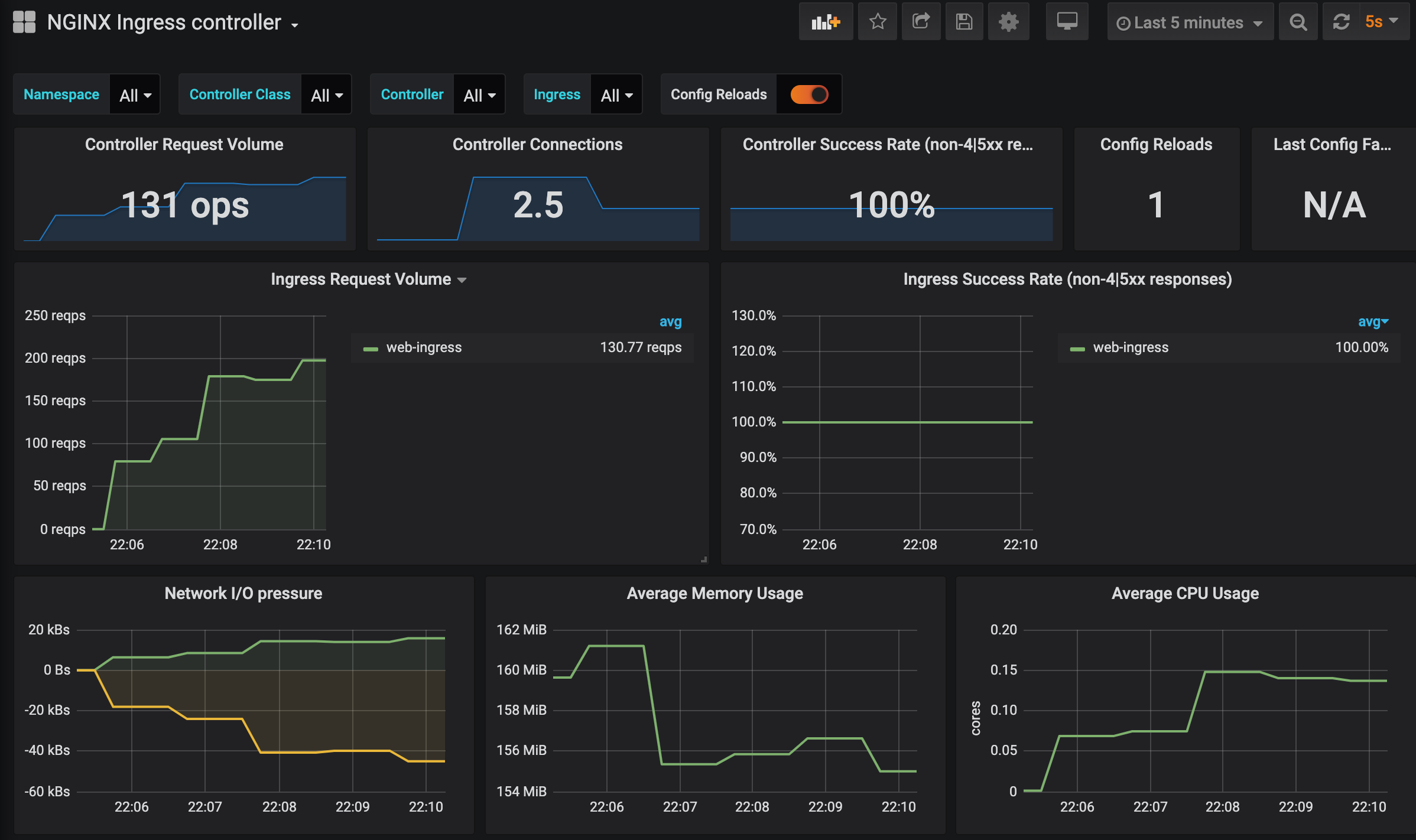Click green swatch of Success Rate web-ingress
The height and width of the screenshot is (840, 1416).
point(1077,349)
